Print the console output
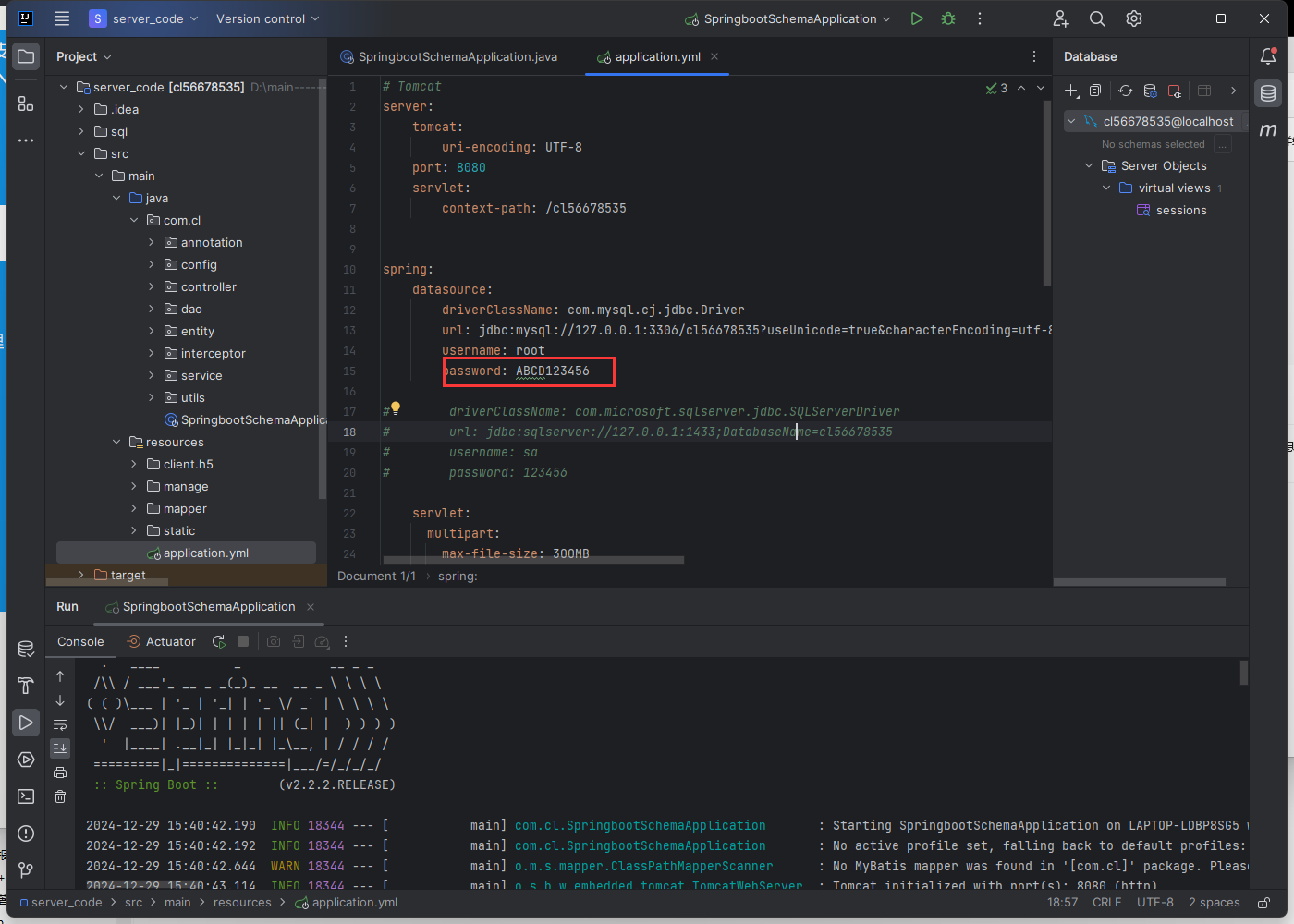Screen dimensions: 1294x924 click(x=60, y=772)
